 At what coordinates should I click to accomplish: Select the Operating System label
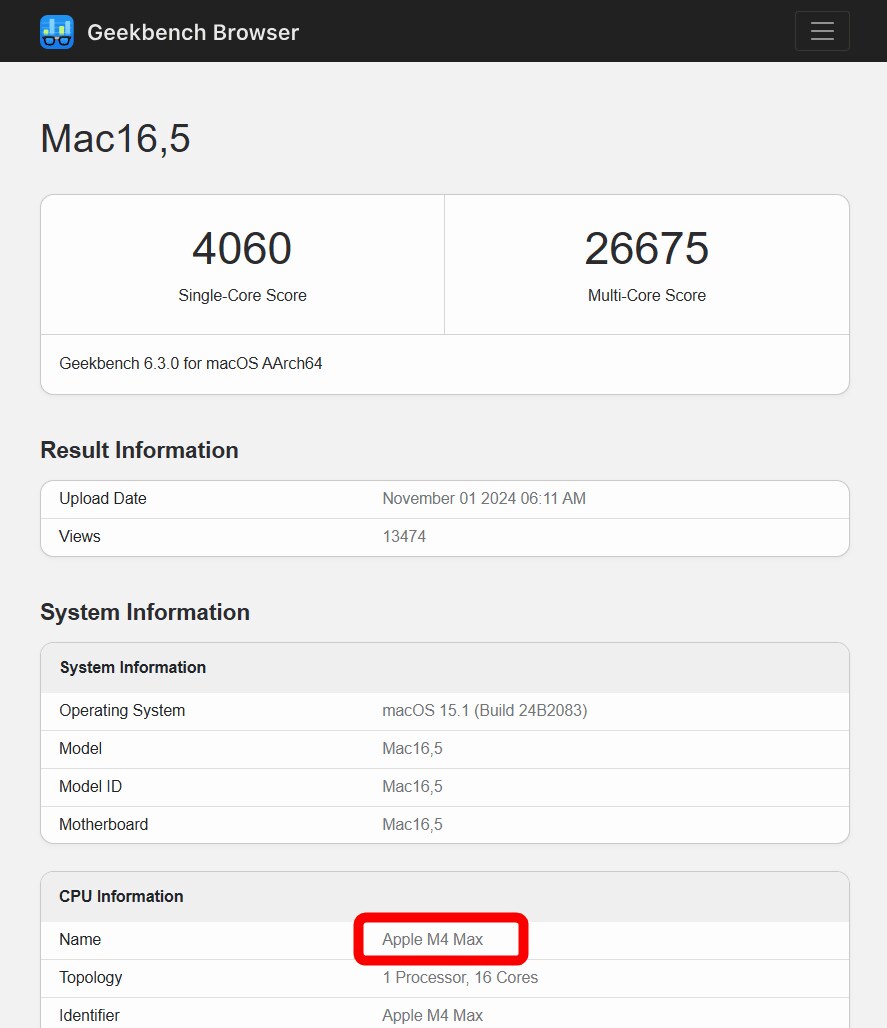pyautogui.click(x=122, y=711)
